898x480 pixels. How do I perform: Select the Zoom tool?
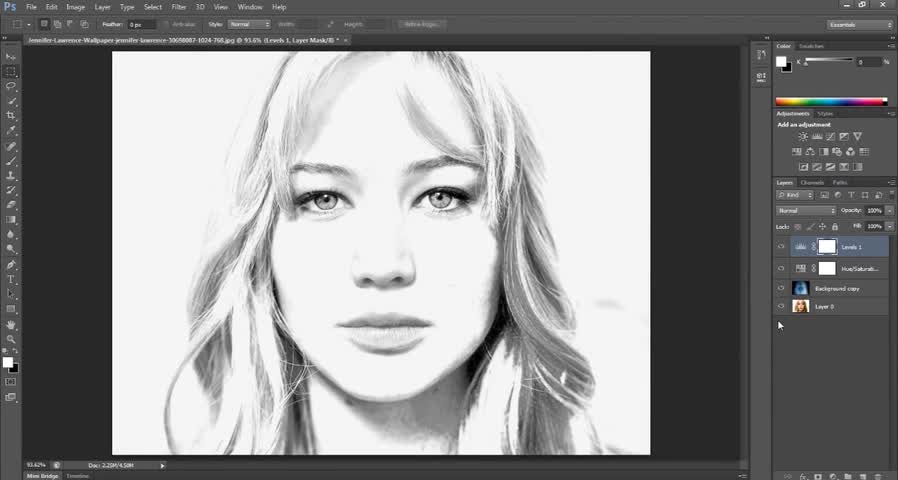[11, 339]
